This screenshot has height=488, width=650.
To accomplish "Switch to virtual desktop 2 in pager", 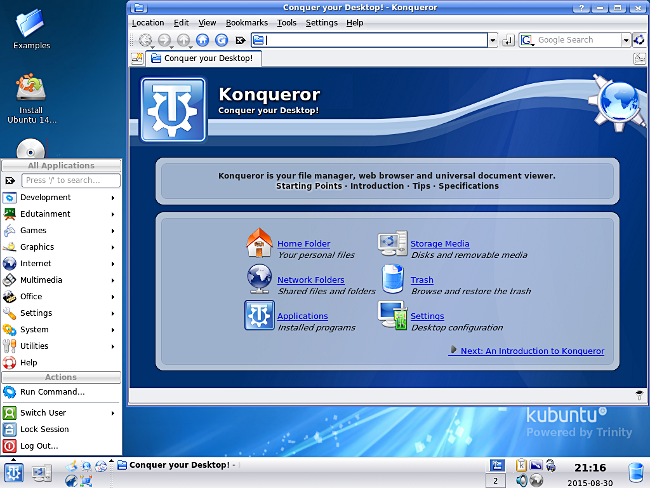I will coord(495,481).
